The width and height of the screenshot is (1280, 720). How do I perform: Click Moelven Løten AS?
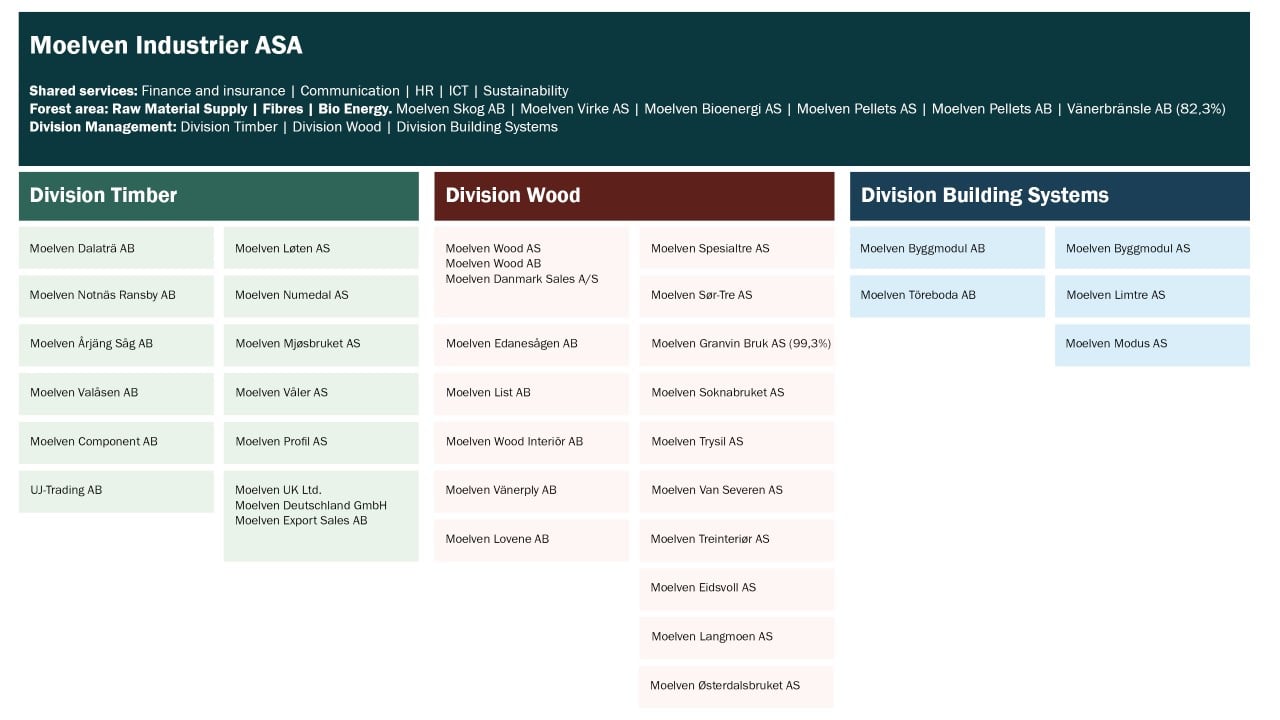(x=321, y=248)
